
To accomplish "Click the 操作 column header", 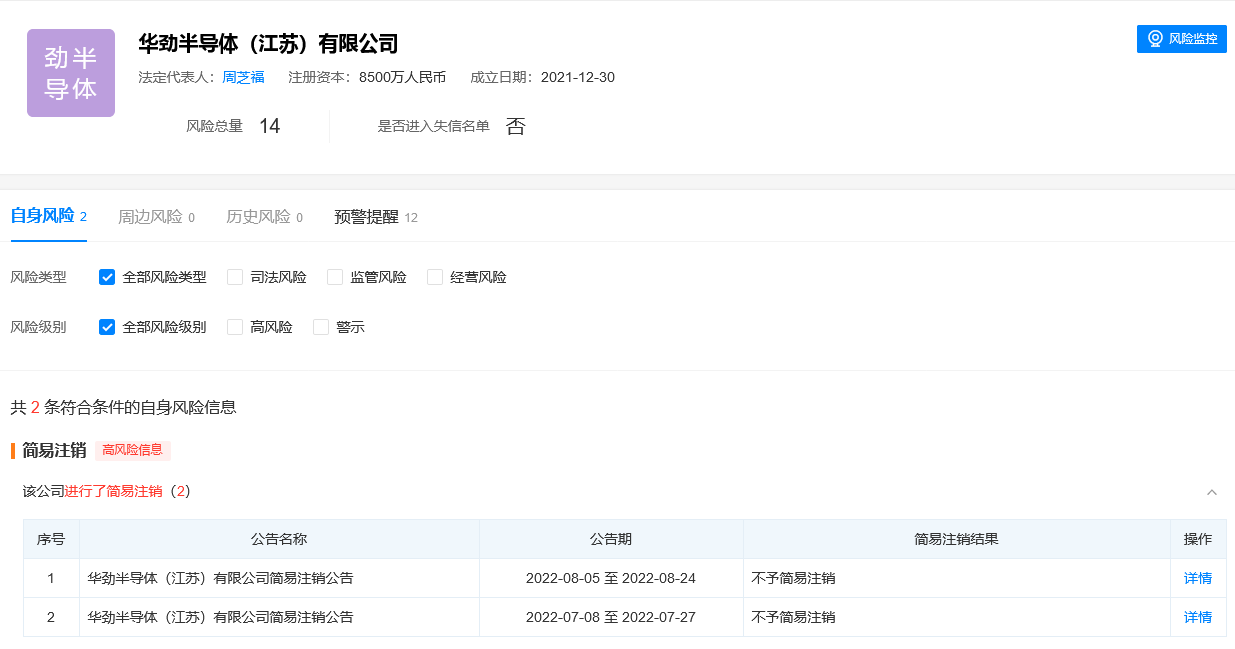I will (1198, 539).
